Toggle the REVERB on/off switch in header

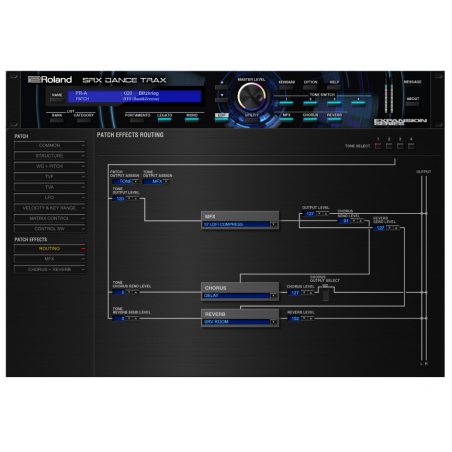click(x=334, y=119)
